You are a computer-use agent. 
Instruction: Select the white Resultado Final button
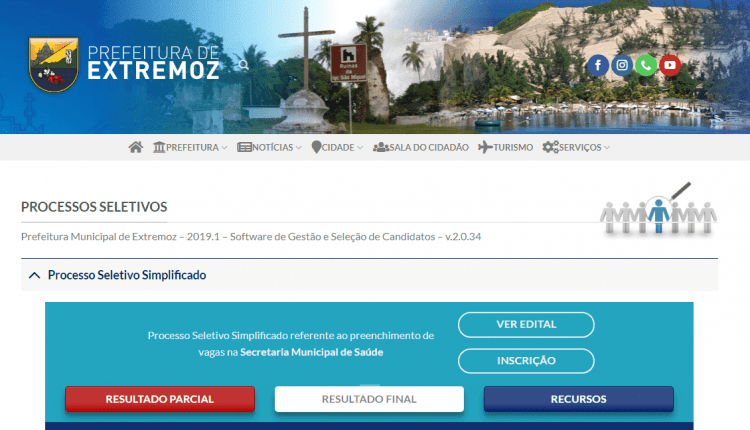(369, 399)
